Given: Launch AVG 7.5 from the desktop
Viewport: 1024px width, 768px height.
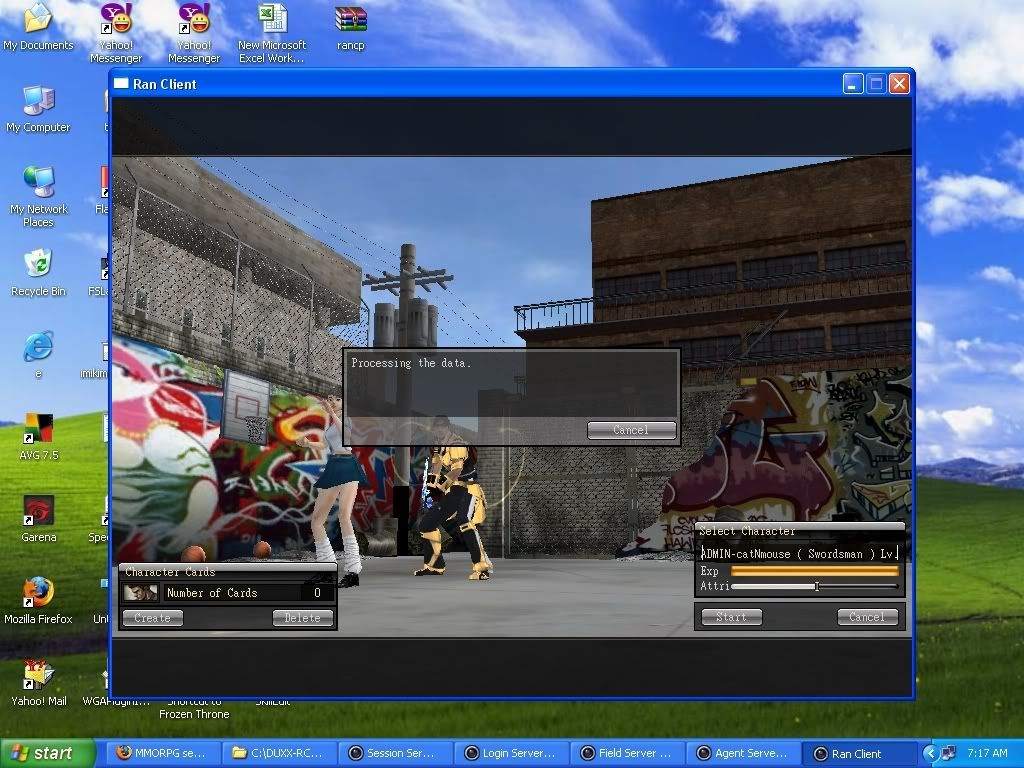Looking at the screenshot, I should pyautogui.click(x=38, y=429).
